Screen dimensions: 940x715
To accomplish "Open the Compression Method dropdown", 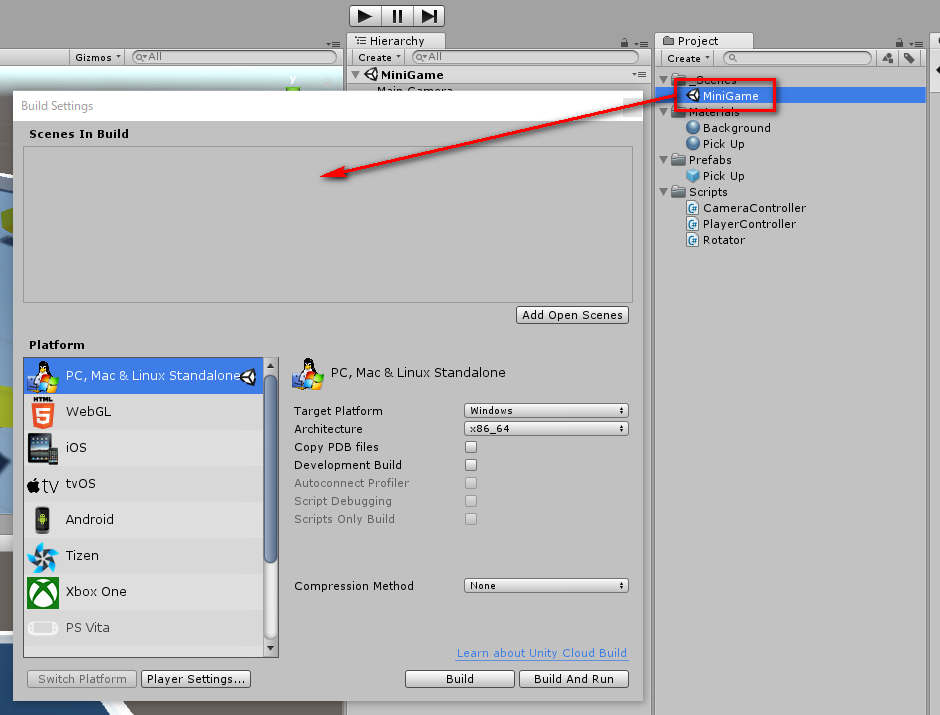I will tap(546, 586).
